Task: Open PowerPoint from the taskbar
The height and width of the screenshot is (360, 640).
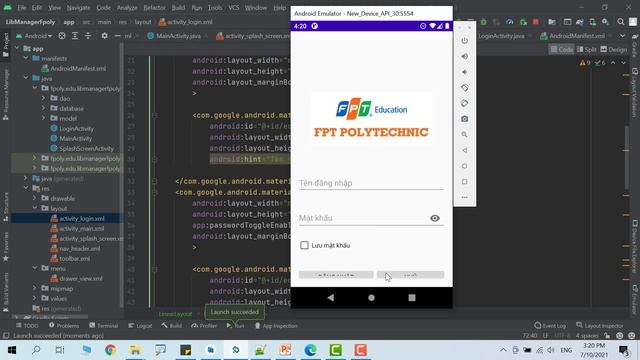Action: tap(285, 350)
